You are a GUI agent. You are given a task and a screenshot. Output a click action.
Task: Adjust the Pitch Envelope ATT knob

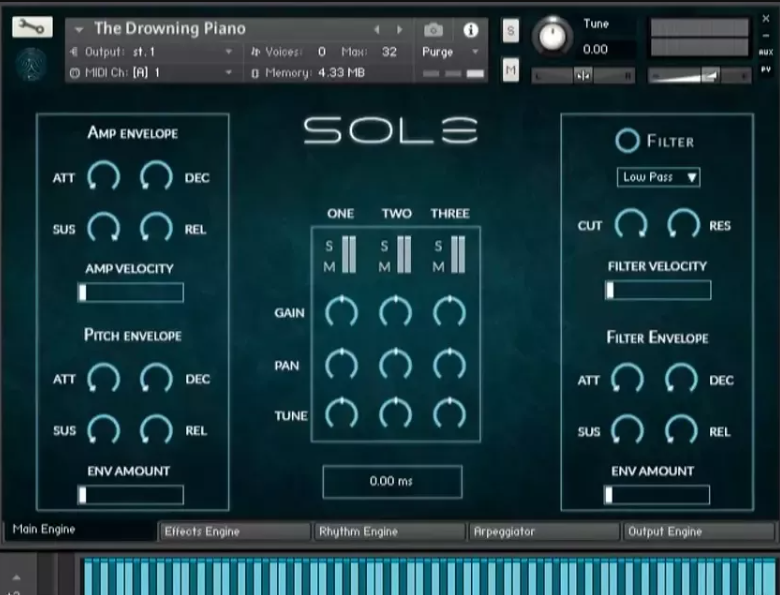point(103,378)
